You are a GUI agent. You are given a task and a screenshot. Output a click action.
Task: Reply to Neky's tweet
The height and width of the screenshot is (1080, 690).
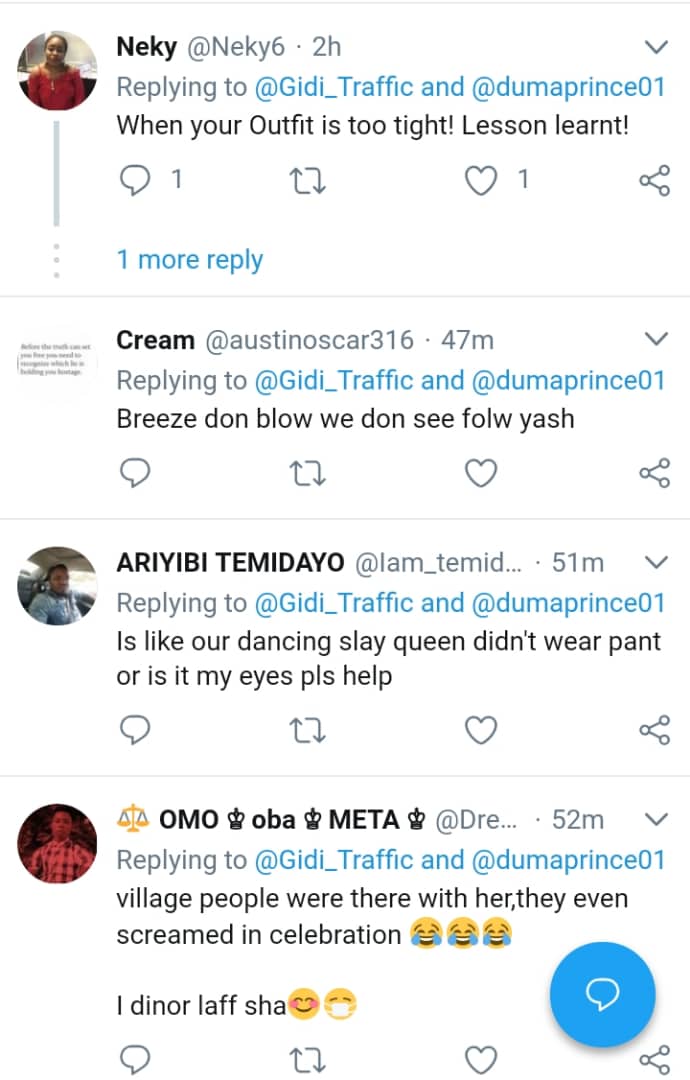(x=134, y=181)
